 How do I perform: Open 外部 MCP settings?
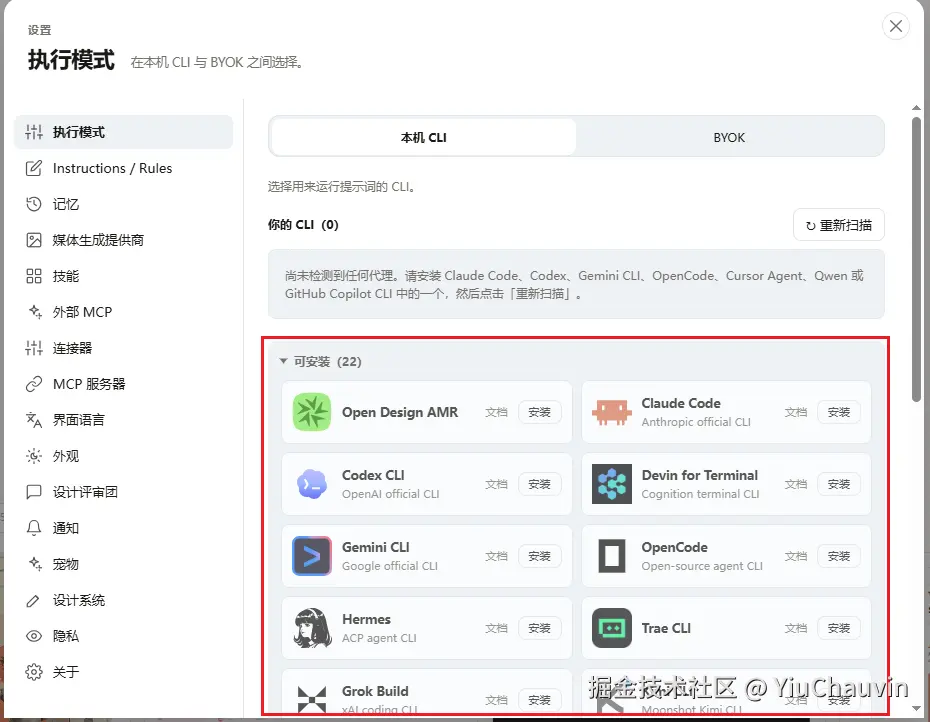(123, 312)
